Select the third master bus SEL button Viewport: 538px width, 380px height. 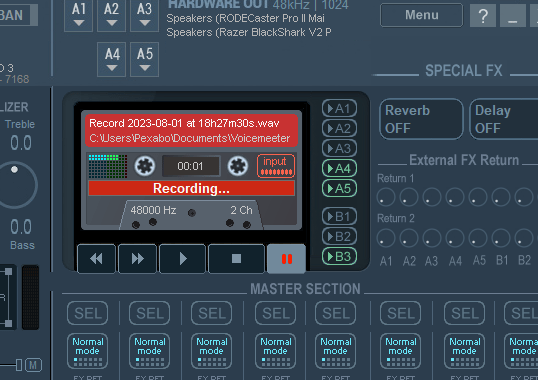tap(212, 313)
